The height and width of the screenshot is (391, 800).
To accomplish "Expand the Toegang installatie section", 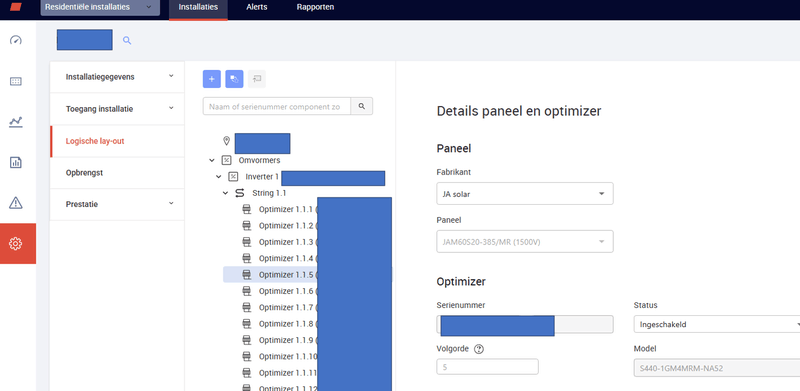I will click(117, 109).
